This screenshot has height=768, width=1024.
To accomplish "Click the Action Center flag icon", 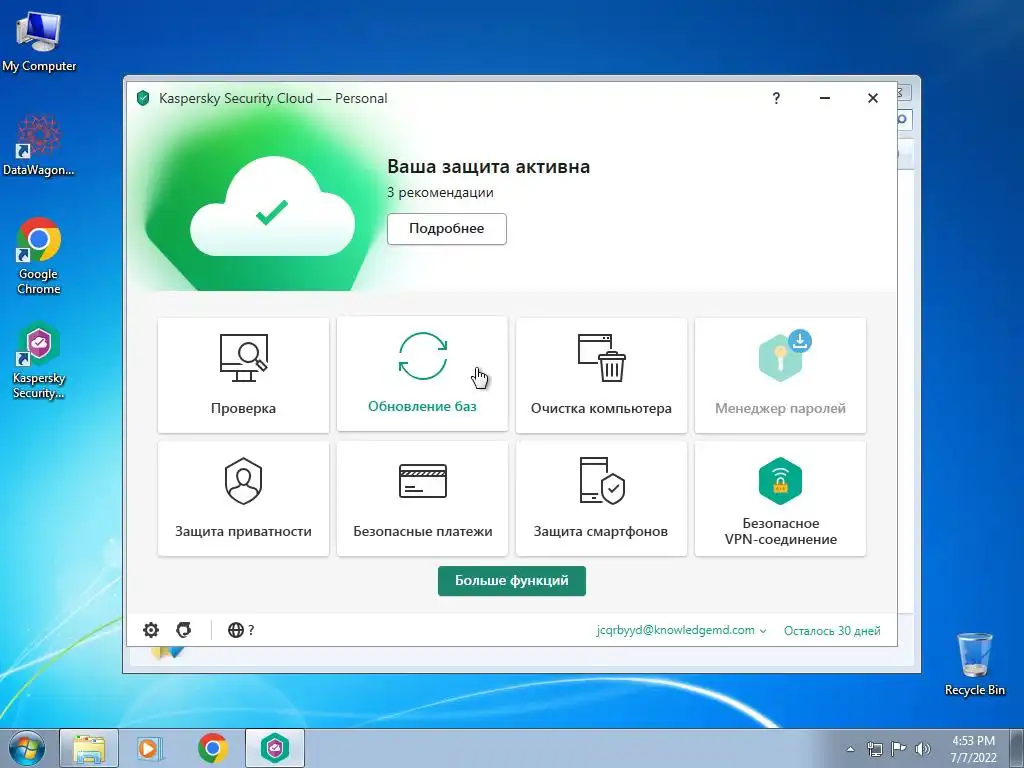I will (899, 749).
